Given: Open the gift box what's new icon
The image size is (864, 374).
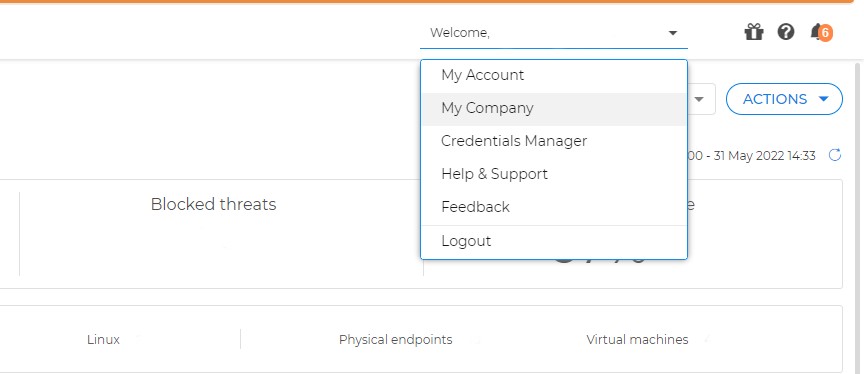Looking at the screenshot, I should tap(754, 32).
